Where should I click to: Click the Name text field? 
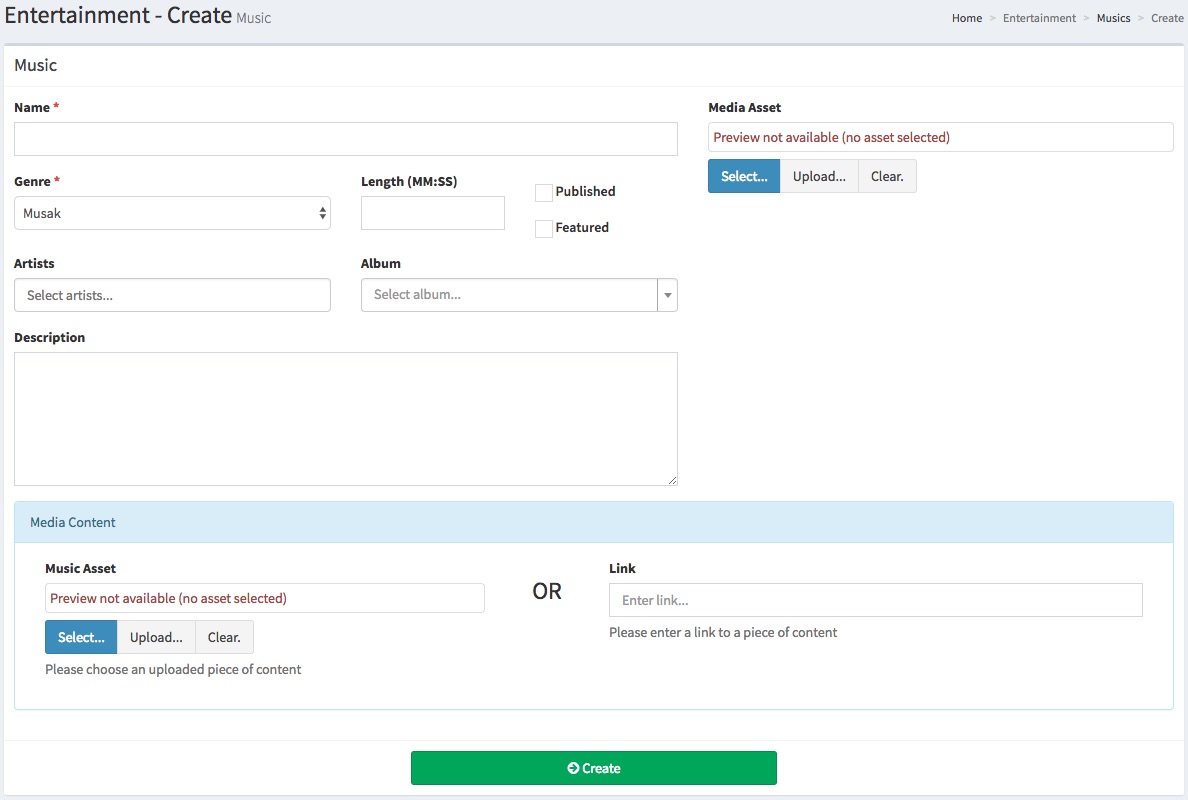(345, 139)
